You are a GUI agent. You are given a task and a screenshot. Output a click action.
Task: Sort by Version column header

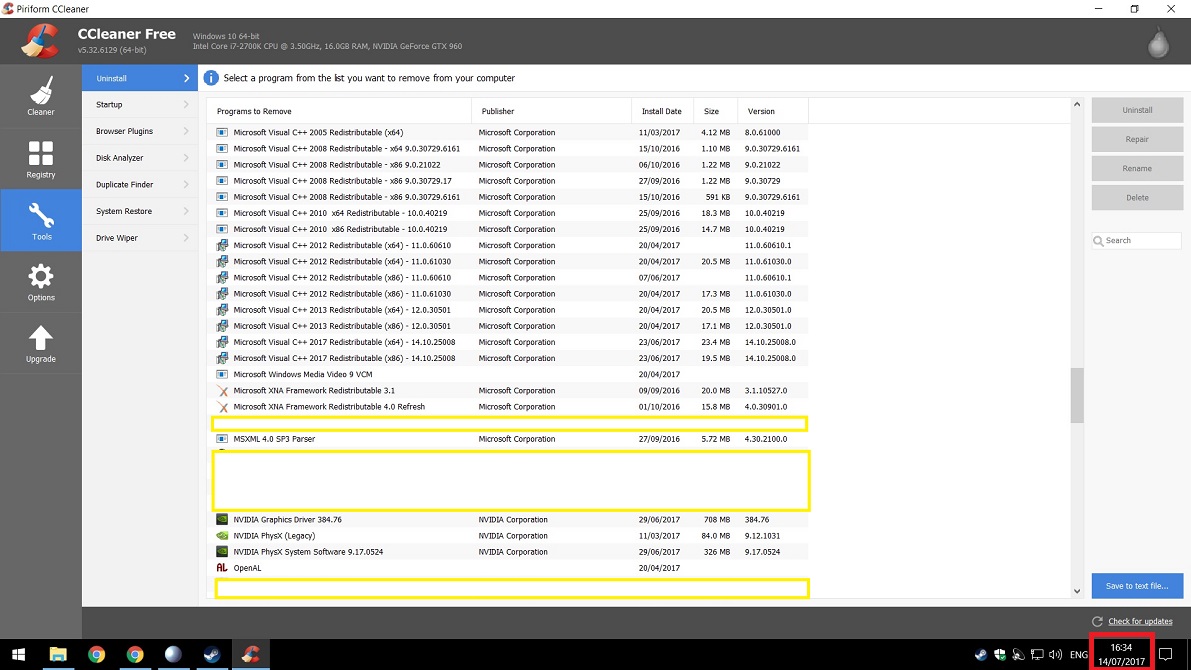tap(772, 111)
